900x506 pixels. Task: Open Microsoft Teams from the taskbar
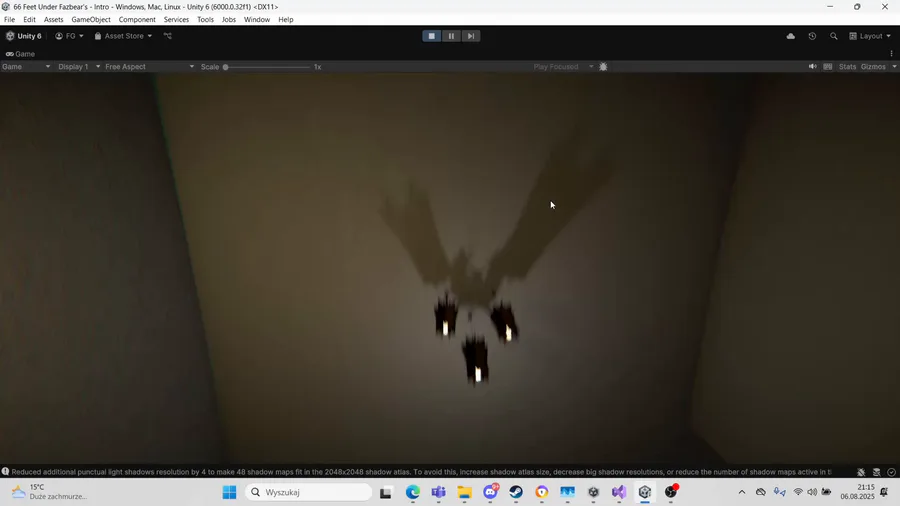[439, 492]
